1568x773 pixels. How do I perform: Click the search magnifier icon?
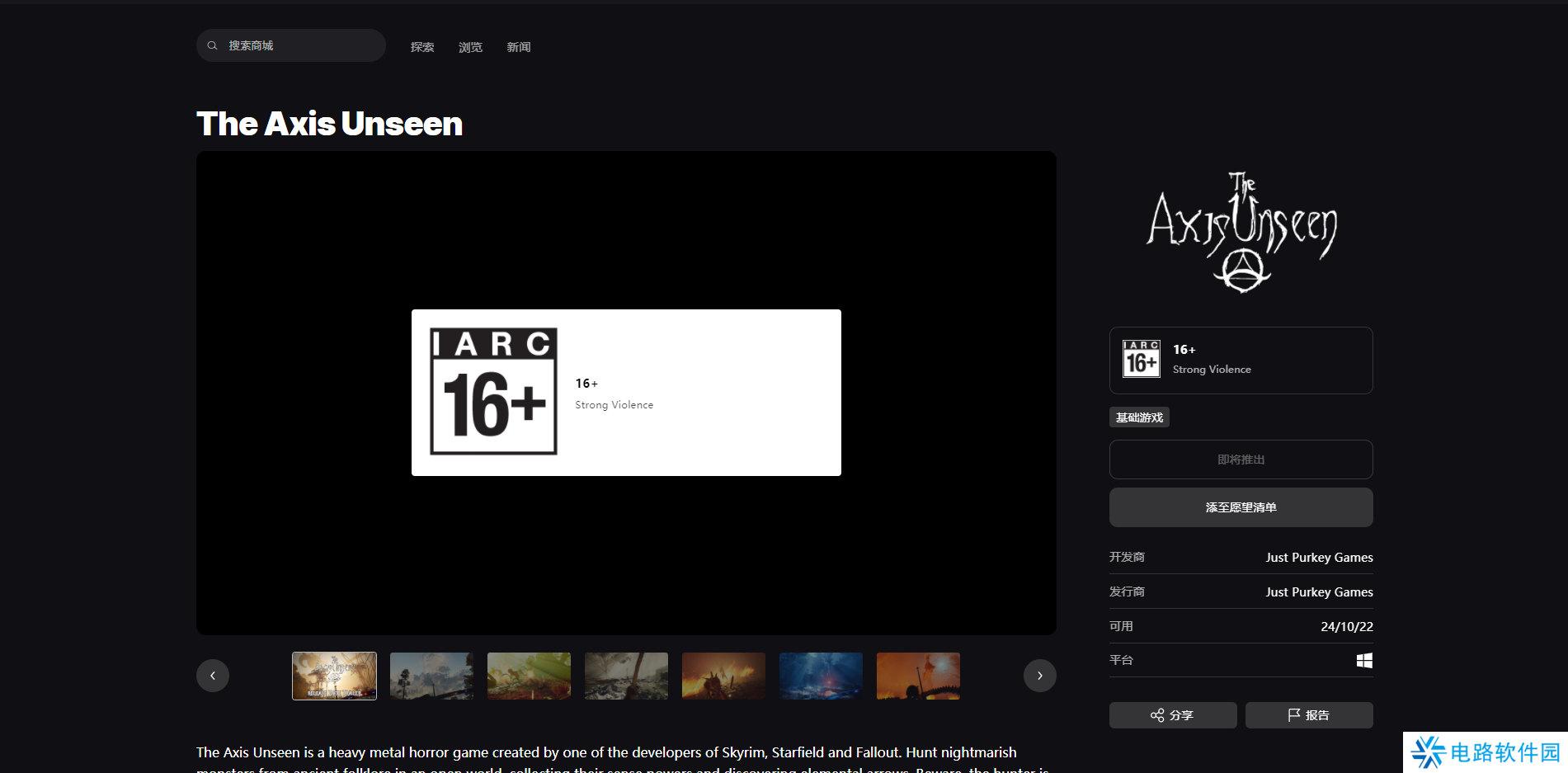(x=212, y=45)
